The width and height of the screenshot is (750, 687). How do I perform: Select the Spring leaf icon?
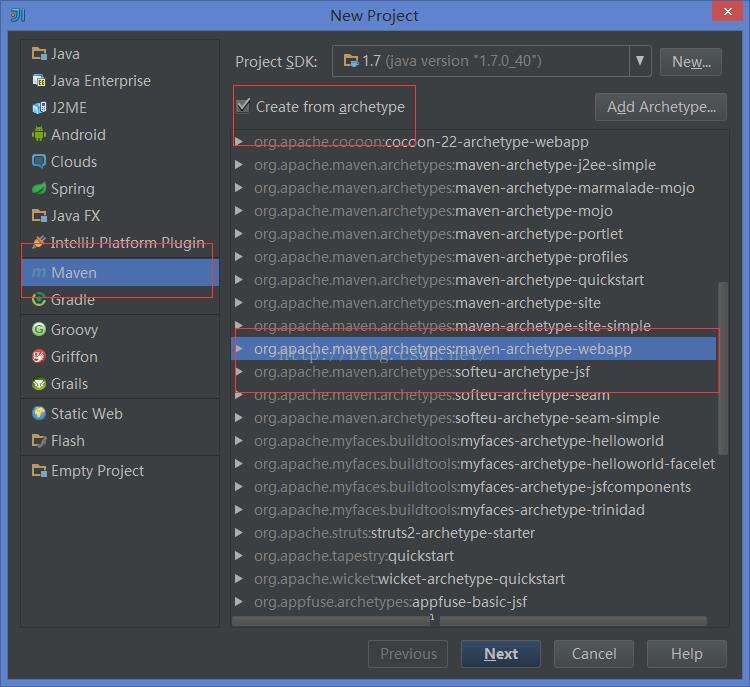coord(39,189)
